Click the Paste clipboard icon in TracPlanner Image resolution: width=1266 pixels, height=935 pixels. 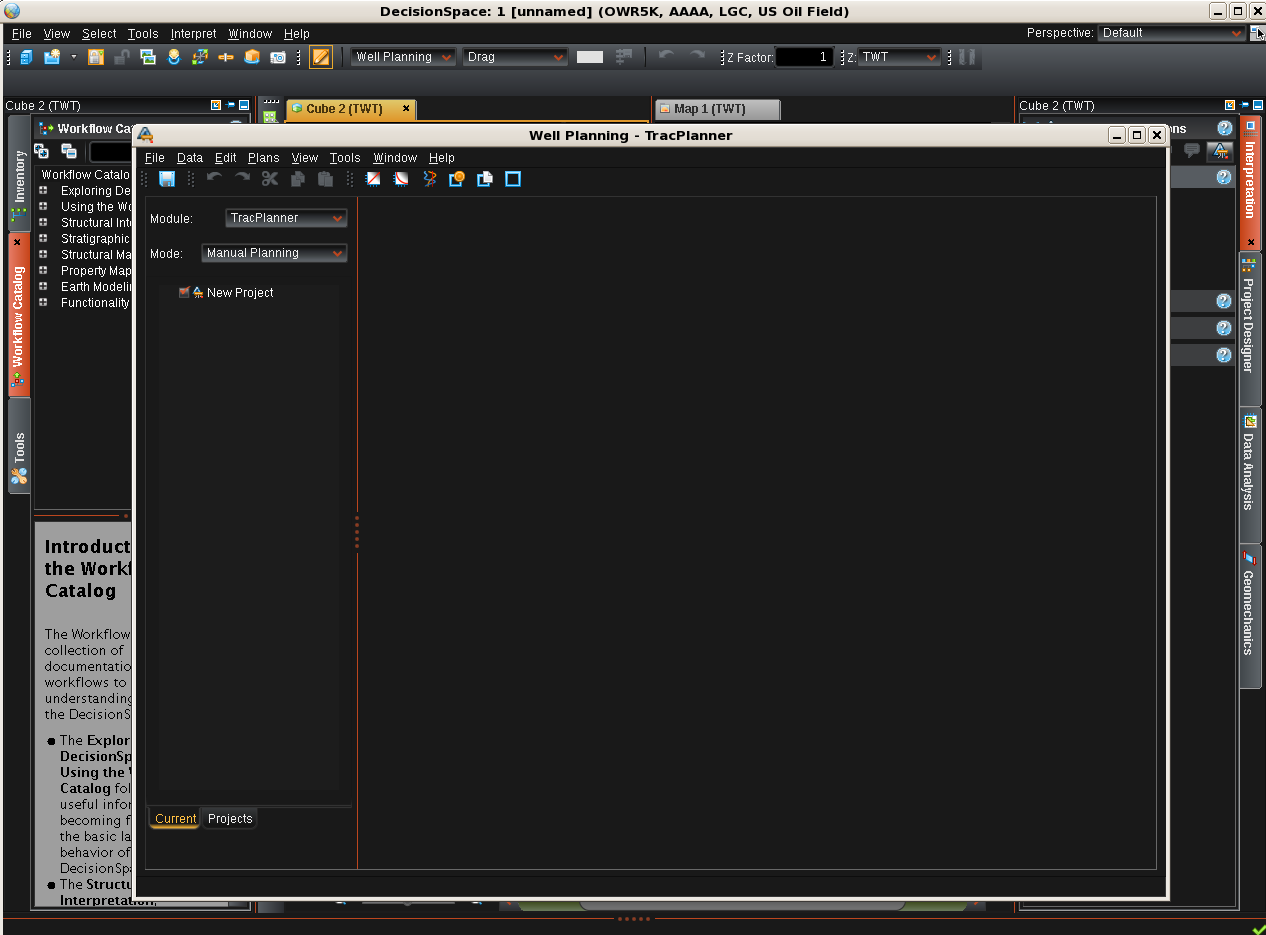pos(325,179)
